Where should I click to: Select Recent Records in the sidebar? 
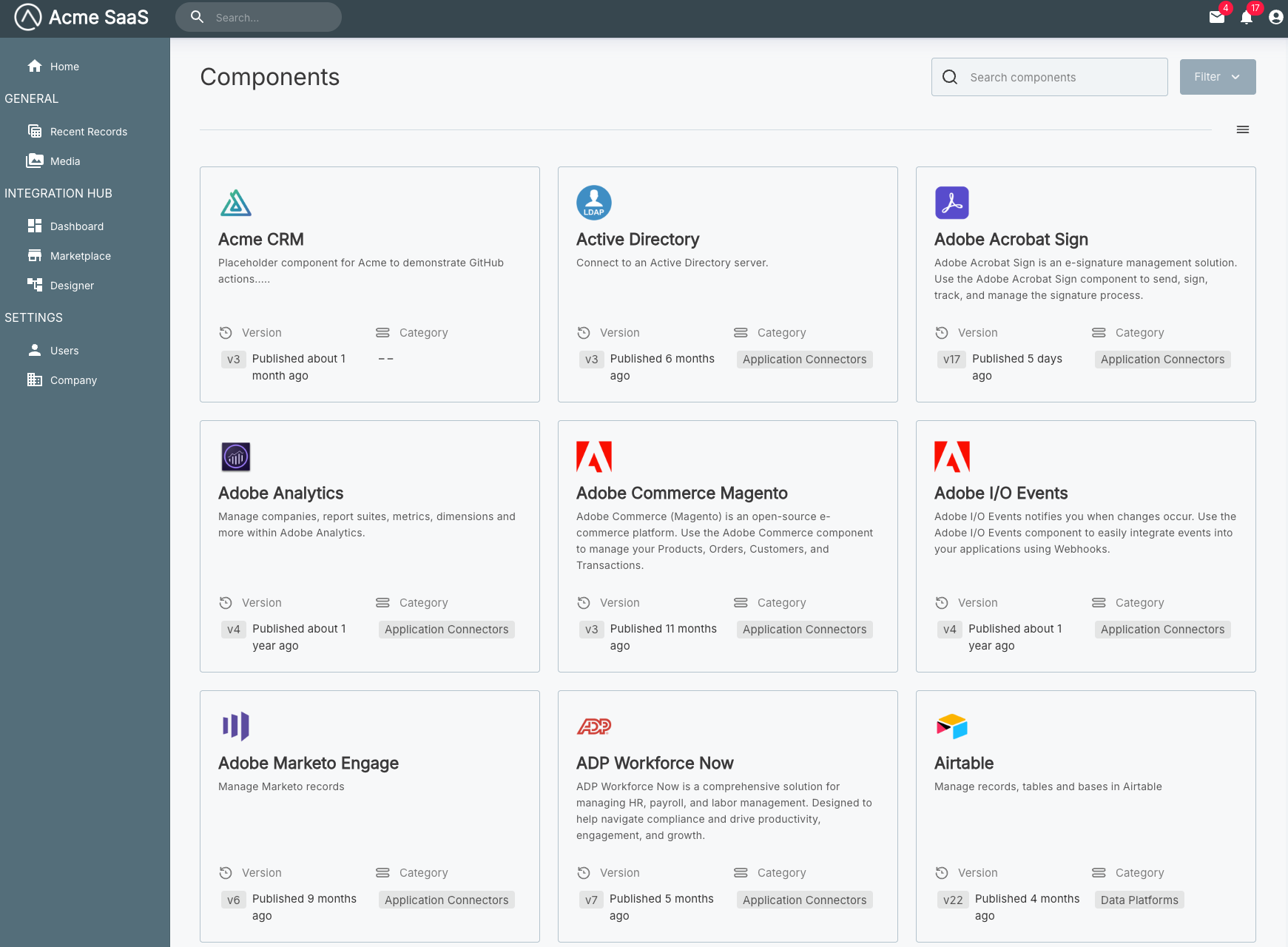pyautogui.click(x=88, y=131)
